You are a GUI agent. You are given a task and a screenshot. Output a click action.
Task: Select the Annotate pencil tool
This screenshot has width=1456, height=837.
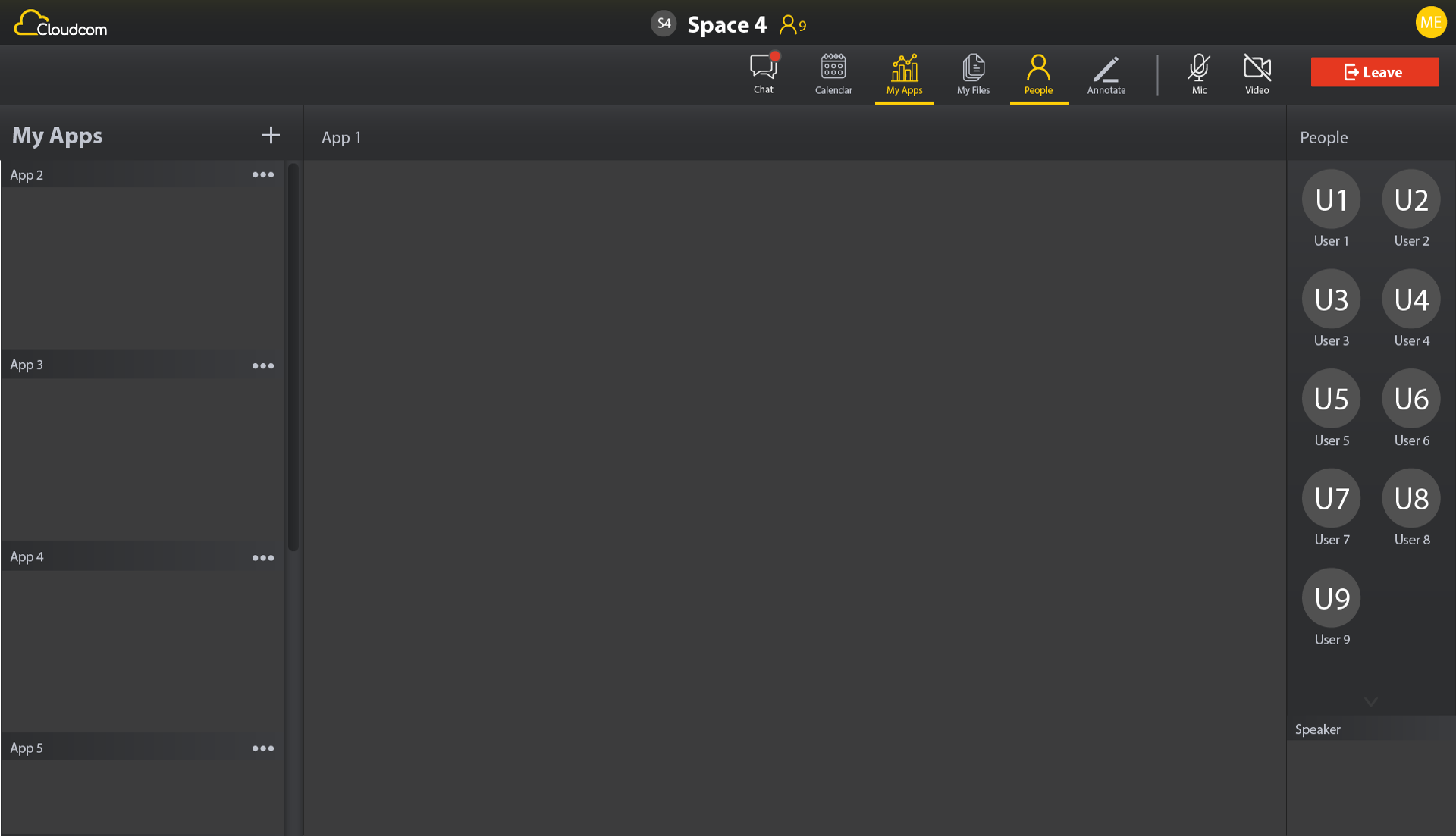coord(1106,74)
